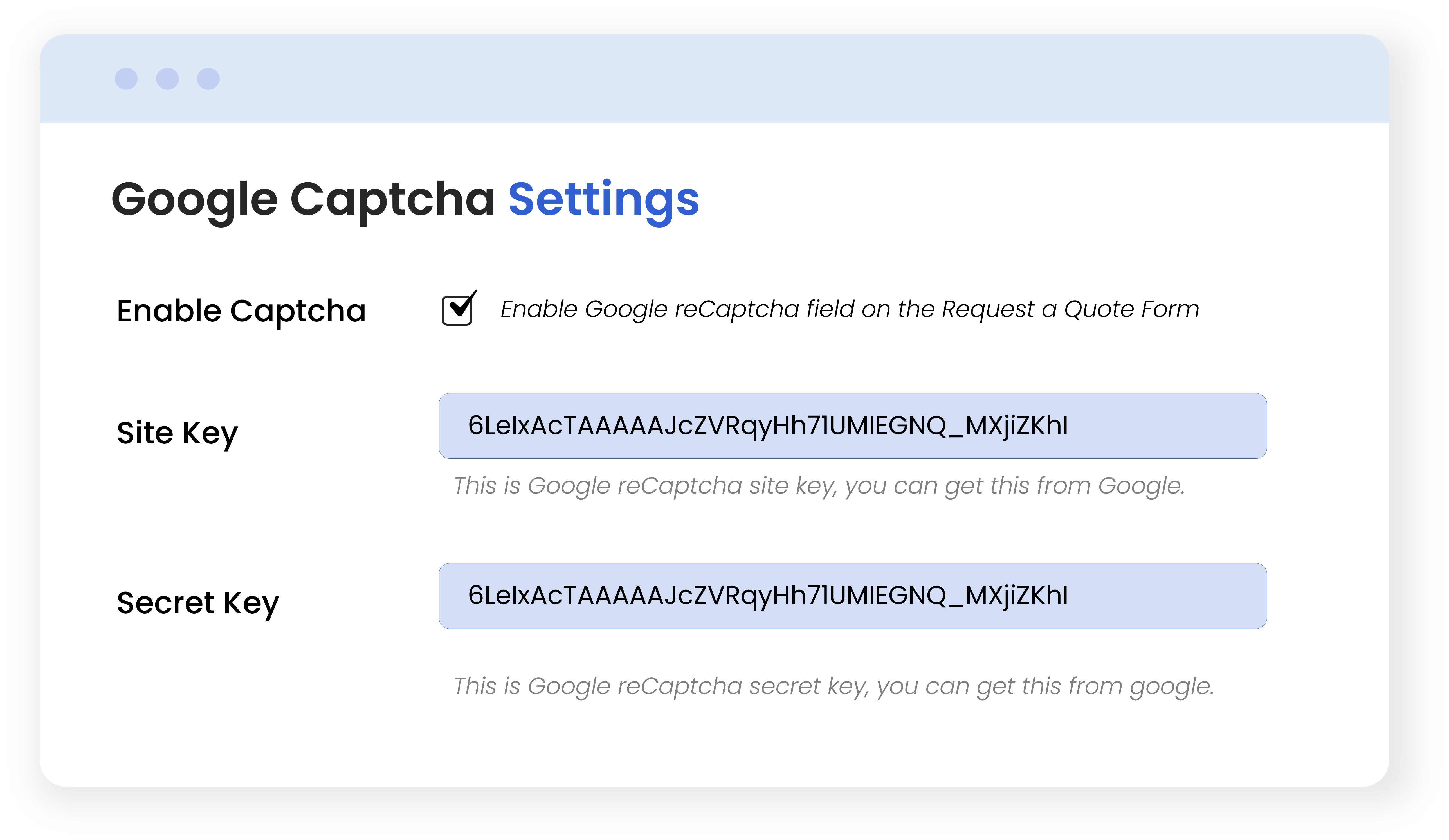Click the blue Settings heading word

[x=604, y=199]
